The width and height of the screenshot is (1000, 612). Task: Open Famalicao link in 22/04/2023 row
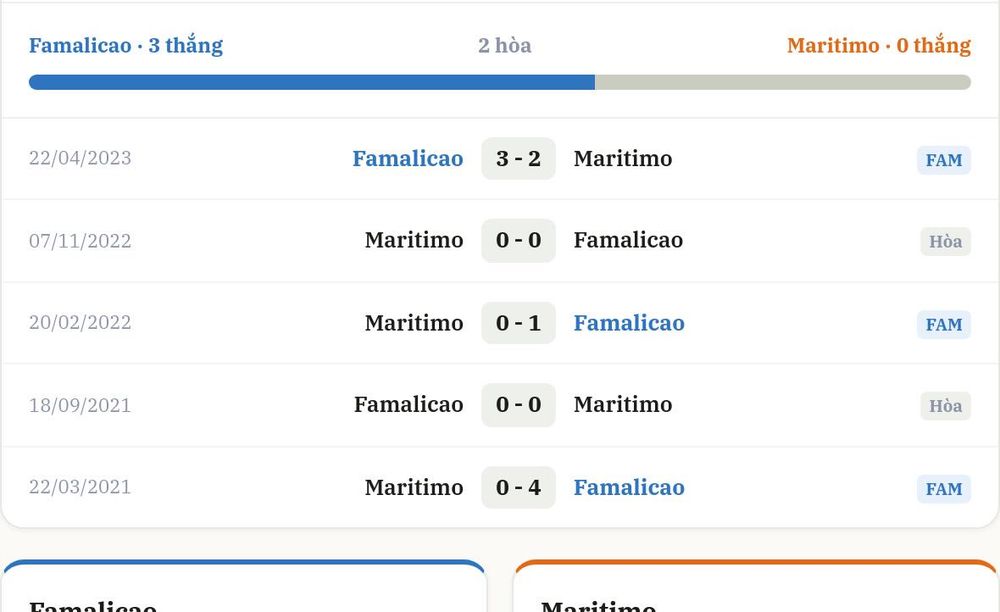pyautogui.click(x=408, y=159)
